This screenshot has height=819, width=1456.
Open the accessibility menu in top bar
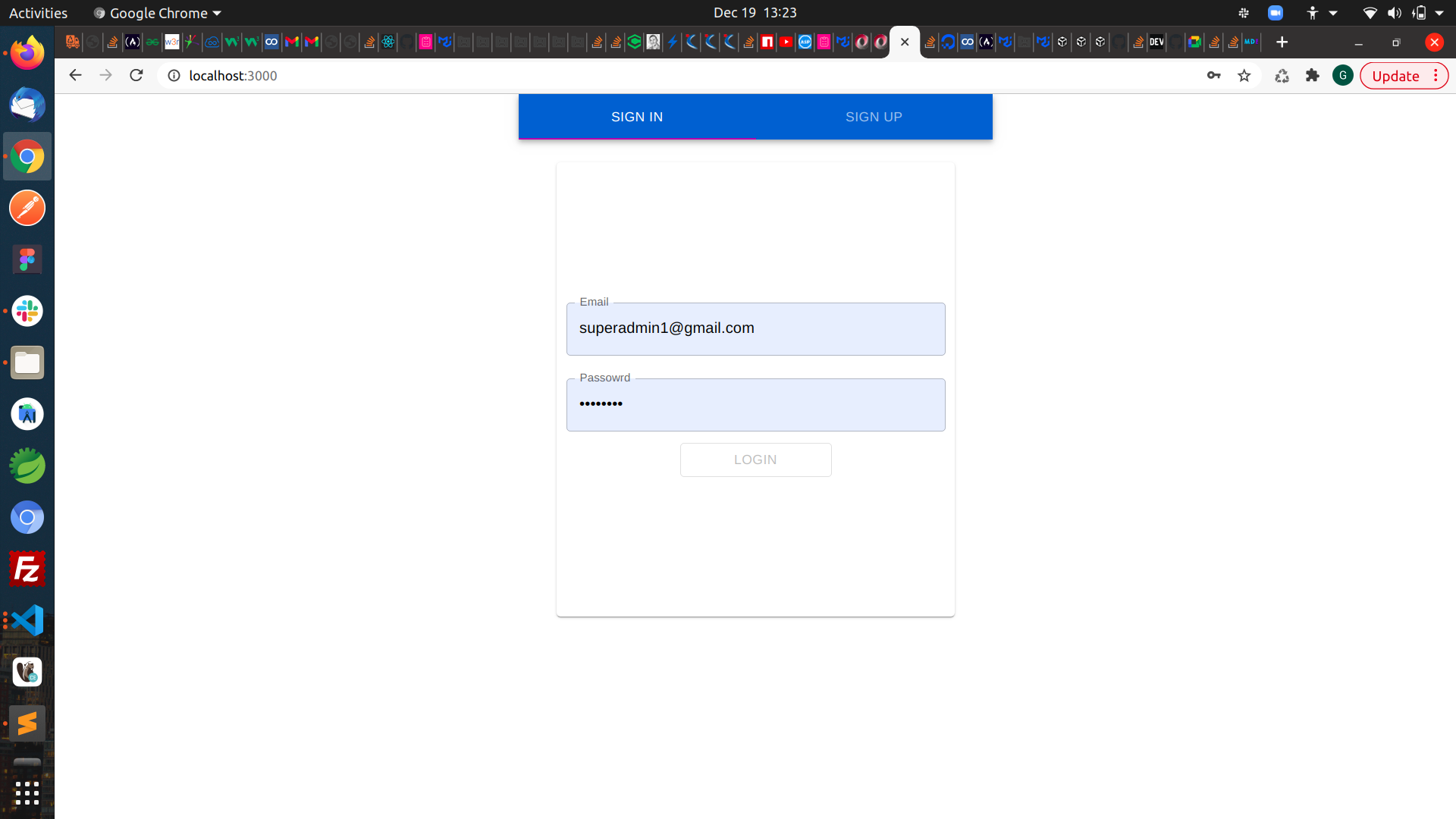tap(1320, 13)
